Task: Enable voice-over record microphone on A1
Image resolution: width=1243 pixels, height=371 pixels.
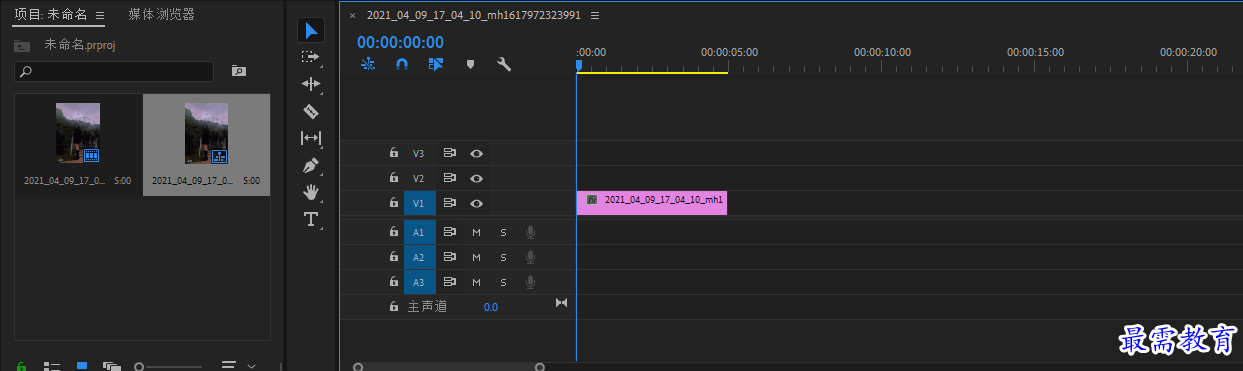Action: (x=531, y=232)
